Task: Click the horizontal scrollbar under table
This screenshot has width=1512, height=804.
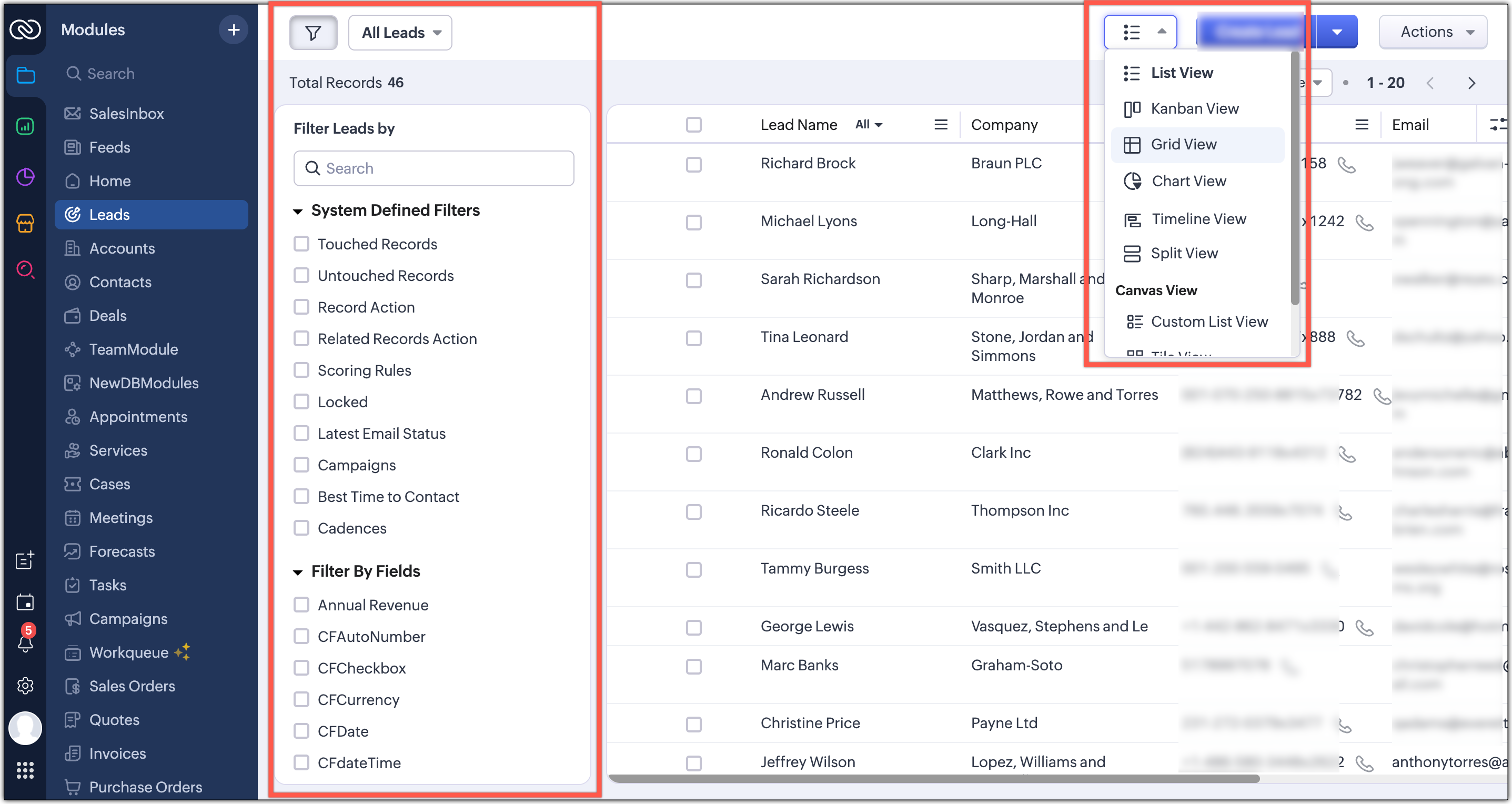Action: tap(933, 779)
